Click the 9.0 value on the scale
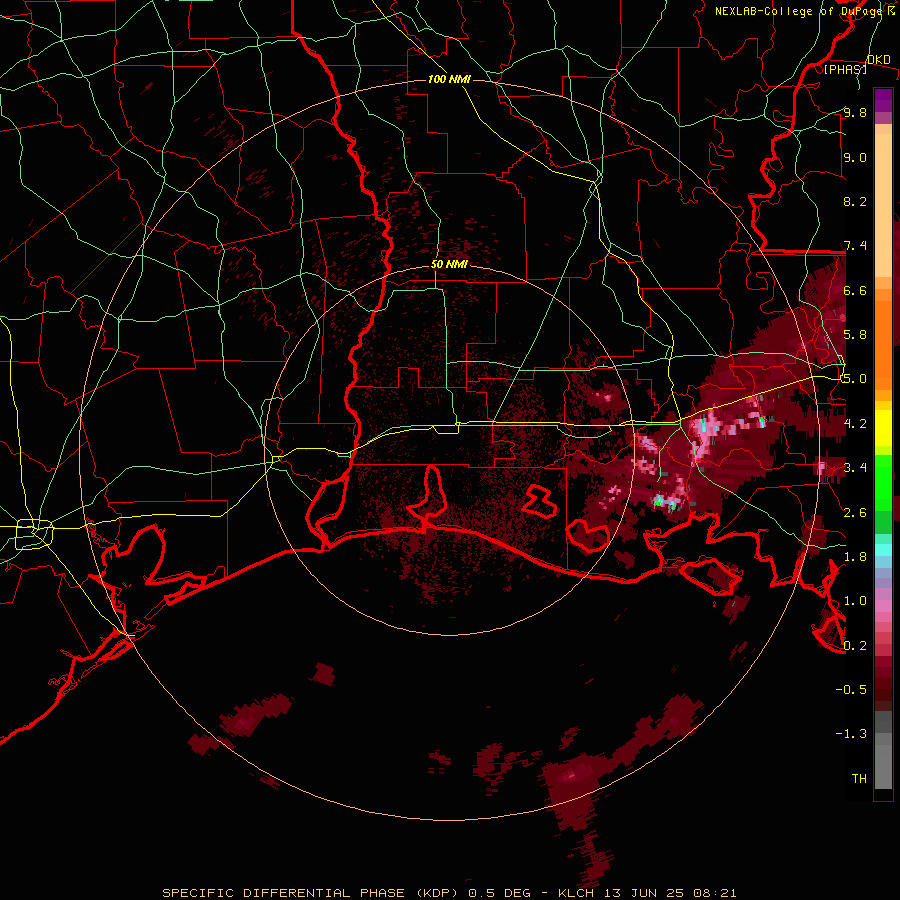 [x=855, y=157]
